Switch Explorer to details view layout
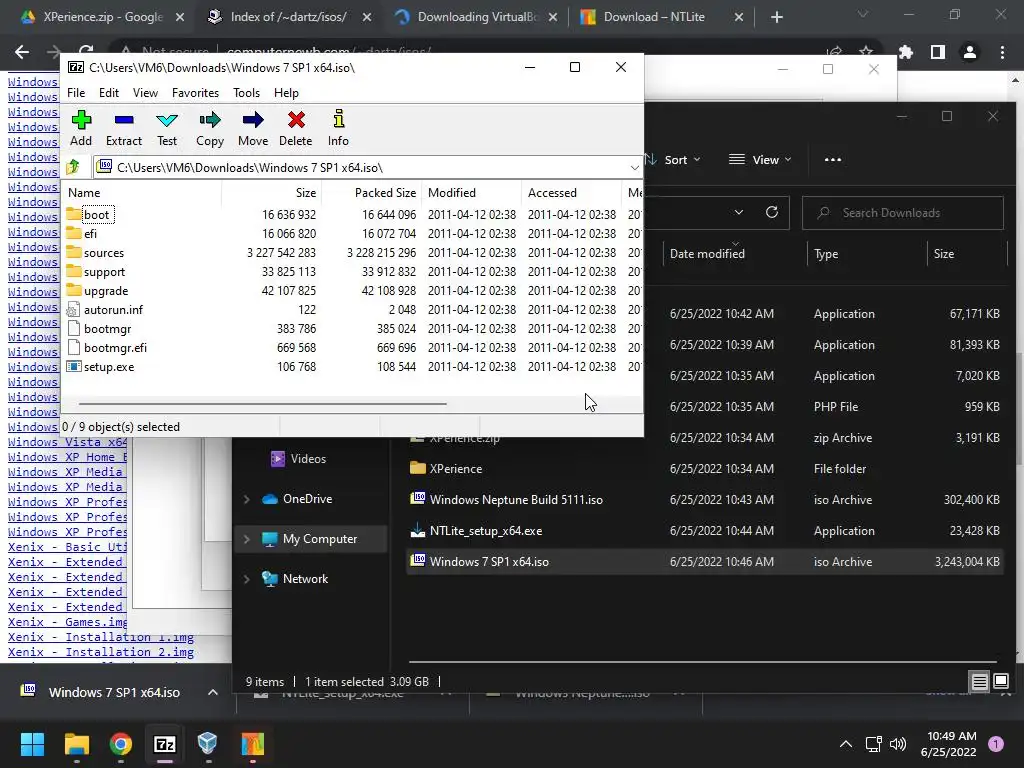 [980, 681]
